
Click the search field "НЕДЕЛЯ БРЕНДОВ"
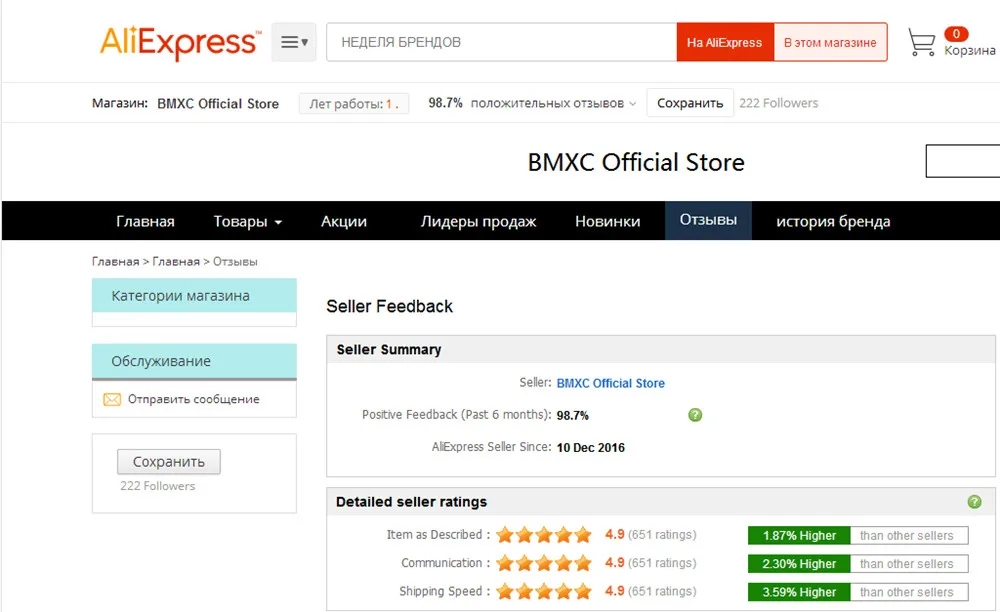point(501,42)
